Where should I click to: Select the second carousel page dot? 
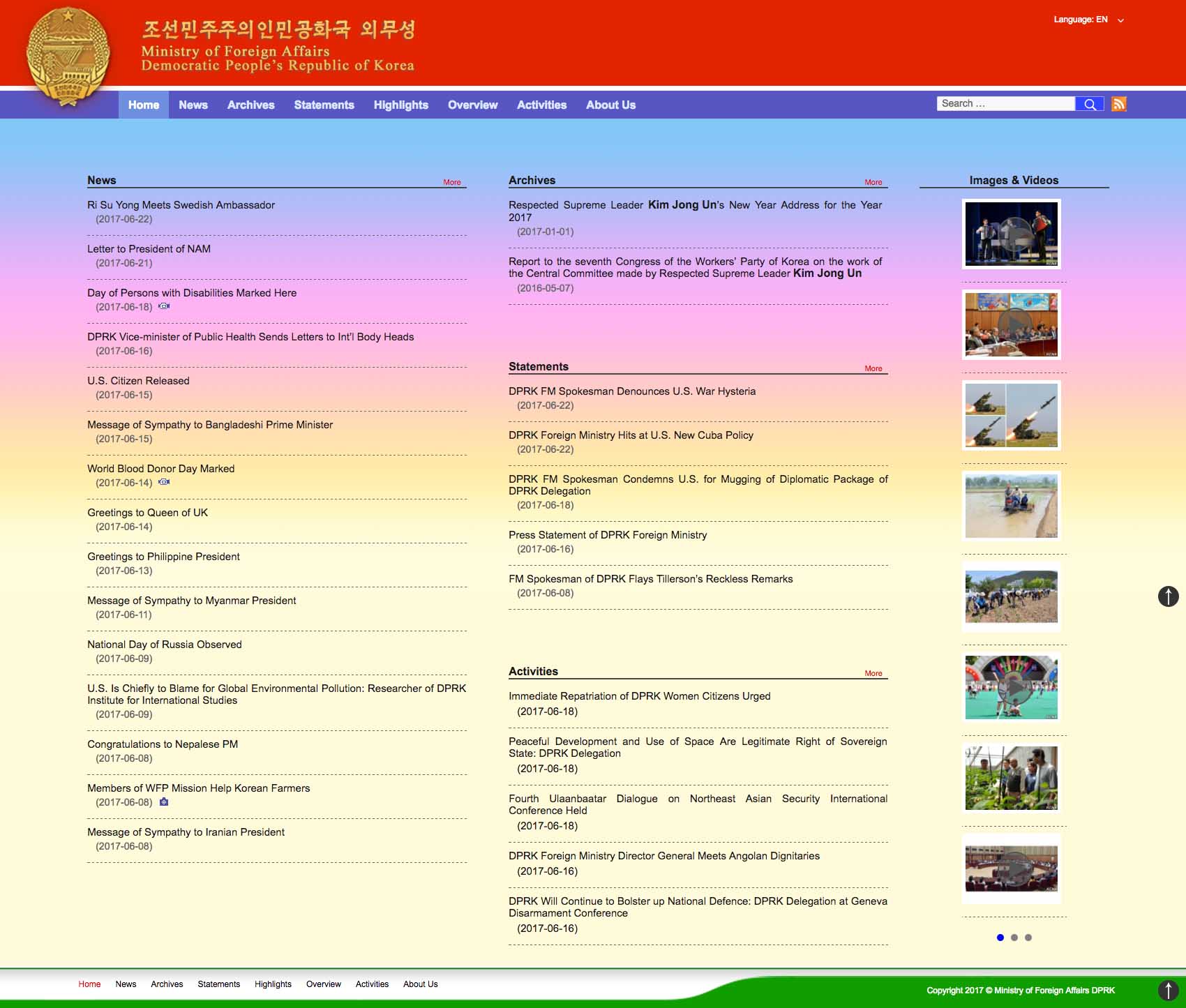pyautogui.click(x=1014, y=938)
